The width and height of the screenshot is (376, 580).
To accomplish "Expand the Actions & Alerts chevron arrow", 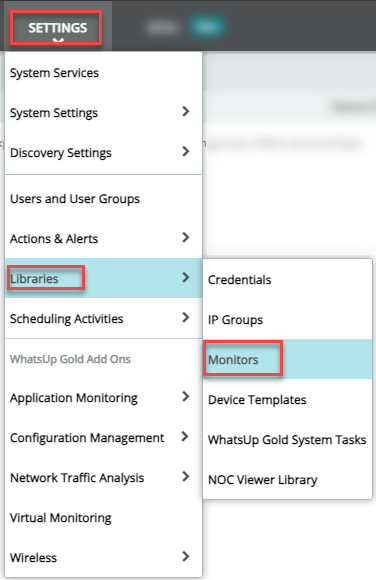I will click(x=186, y=237).
